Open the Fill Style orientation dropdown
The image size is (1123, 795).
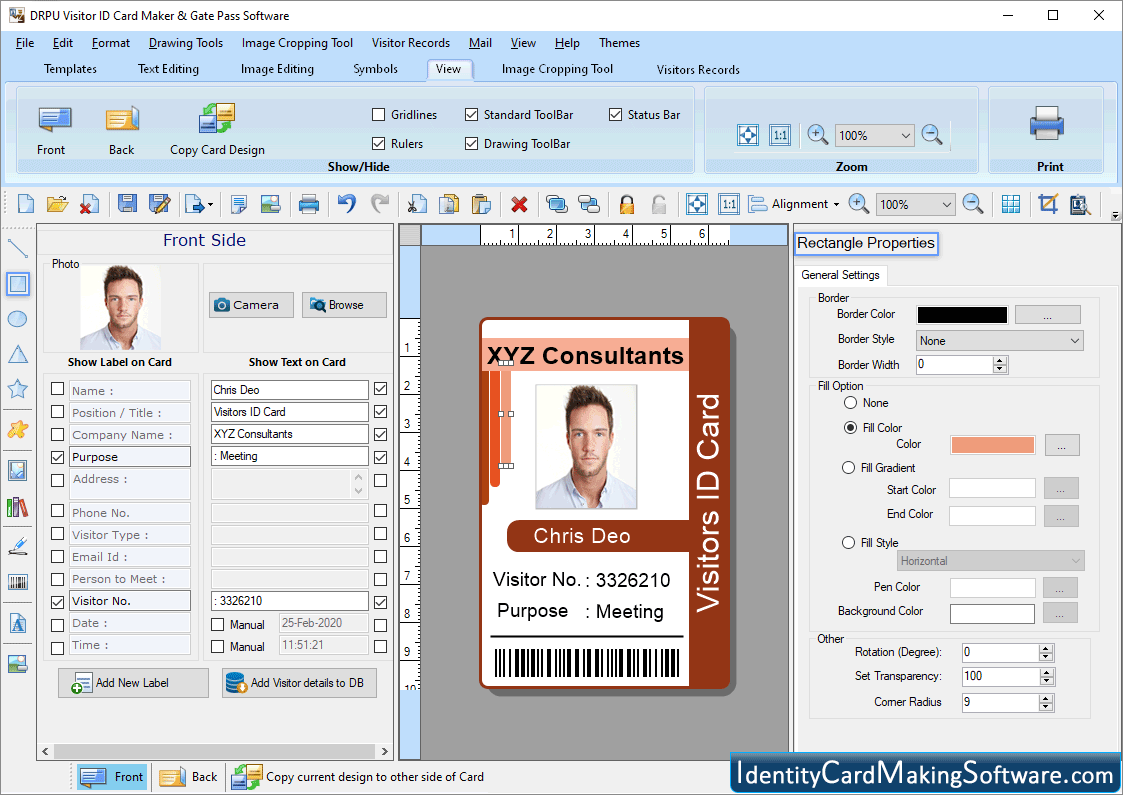tap(990, 560)
